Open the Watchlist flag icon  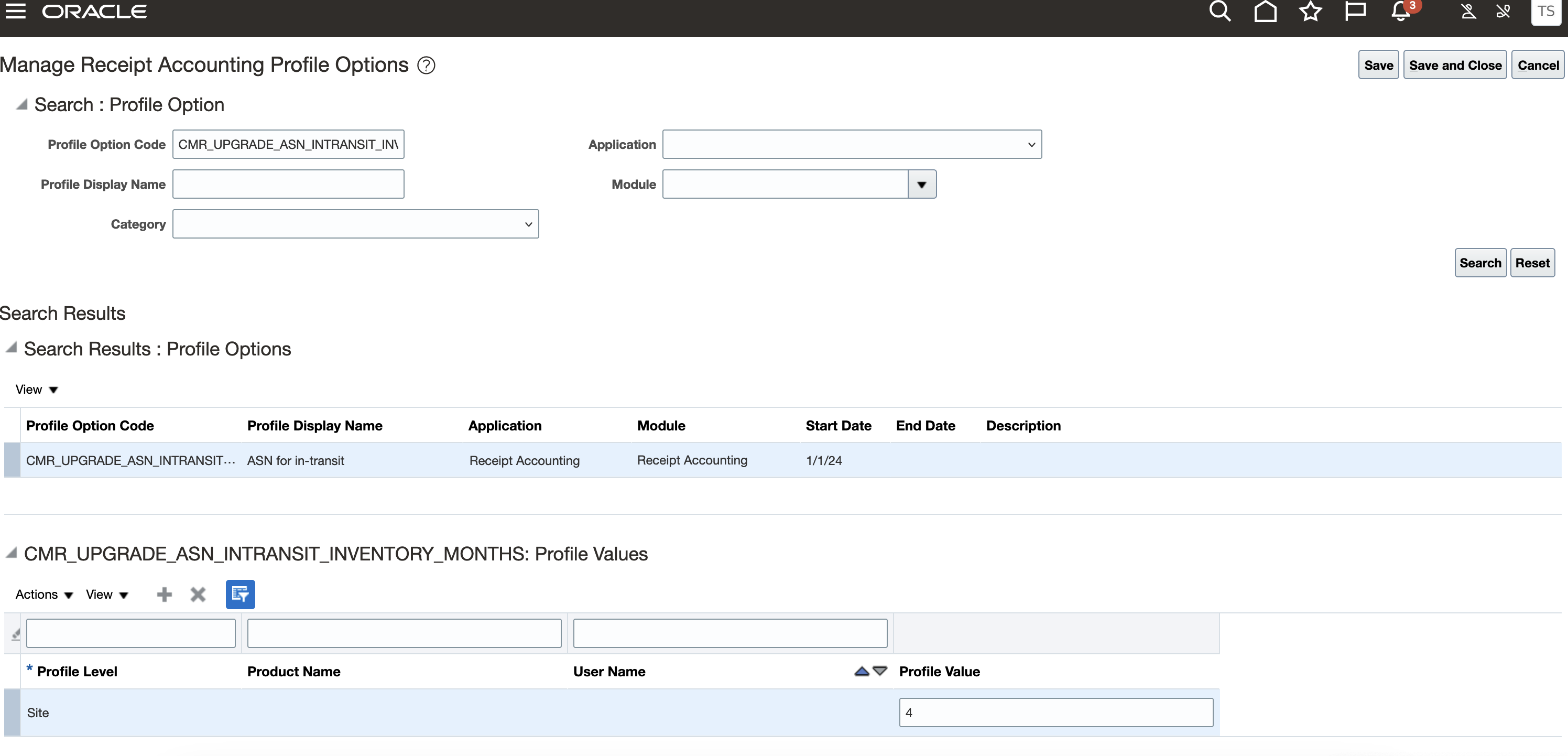coord(1355,11)
